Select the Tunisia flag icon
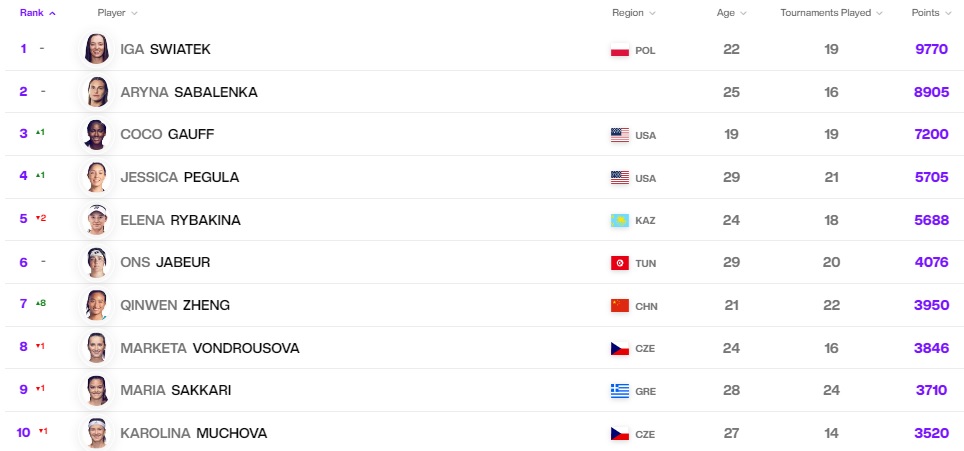 pos(620,263)
